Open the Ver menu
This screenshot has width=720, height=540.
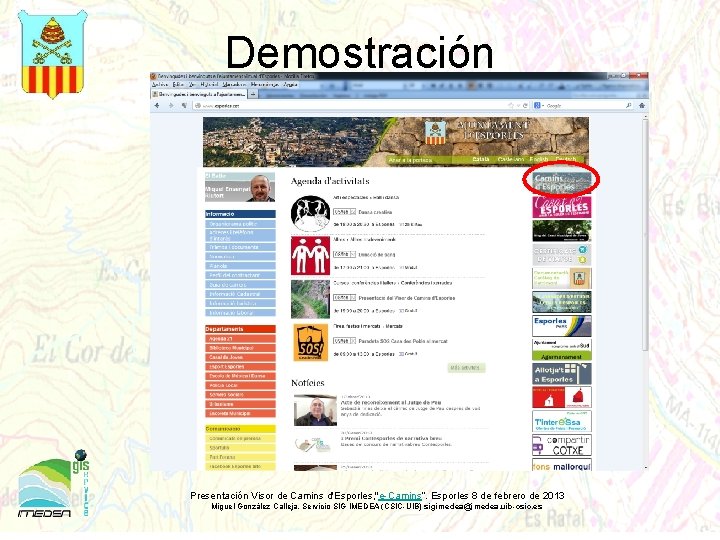tap(192, 84)
